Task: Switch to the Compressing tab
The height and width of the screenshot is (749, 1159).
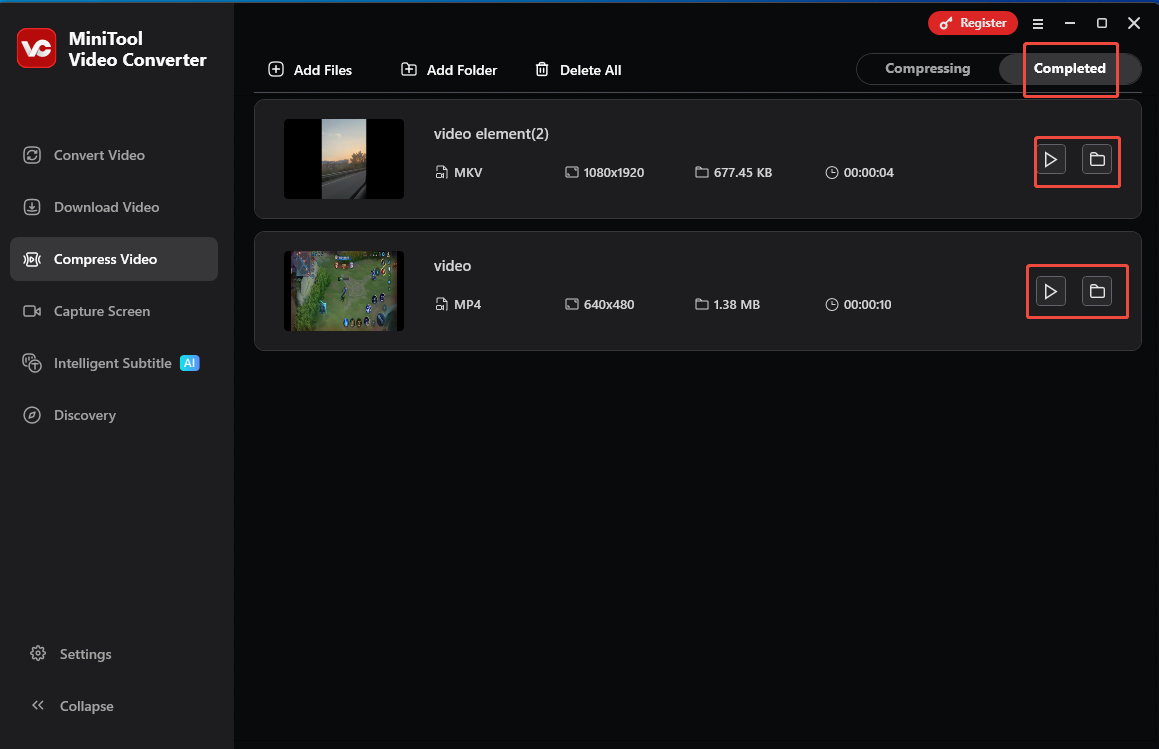Action: pyautogui.click(x=928, y=69)
